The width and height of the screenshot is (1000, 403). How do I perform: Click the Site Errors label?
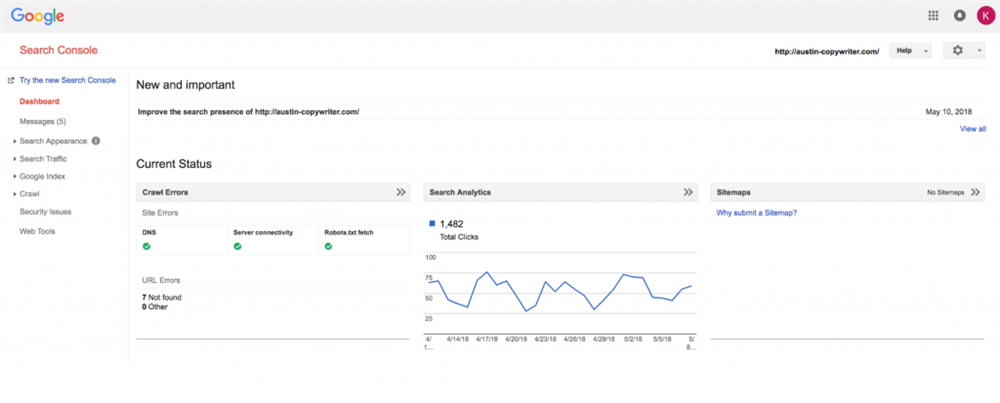160,213
